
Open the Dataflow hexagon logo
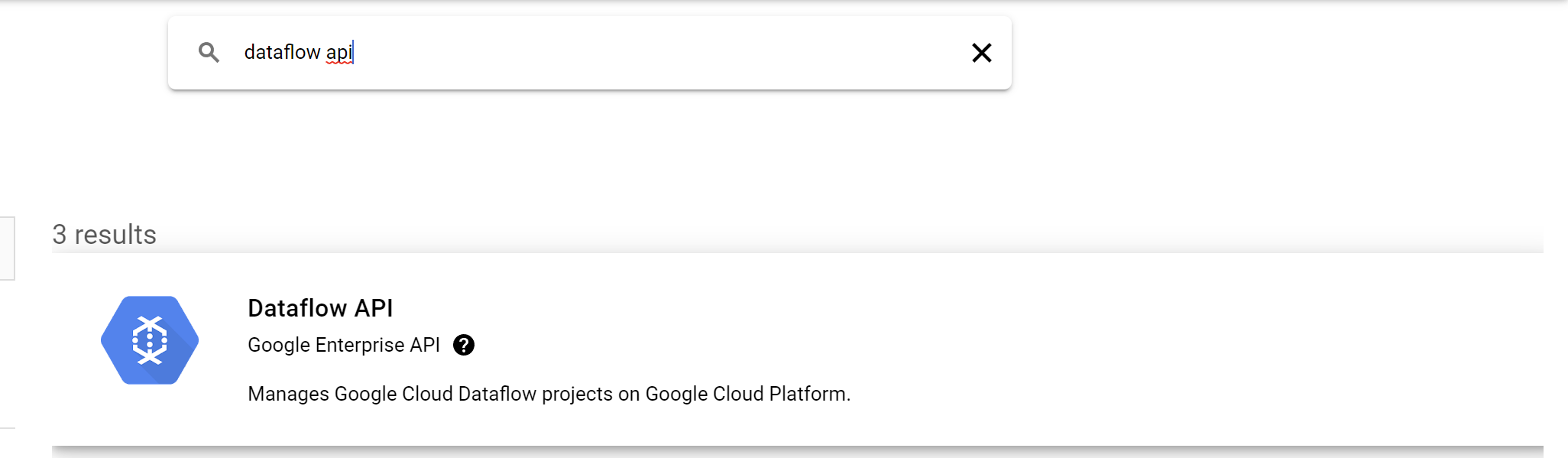click(x=150, y=340)
